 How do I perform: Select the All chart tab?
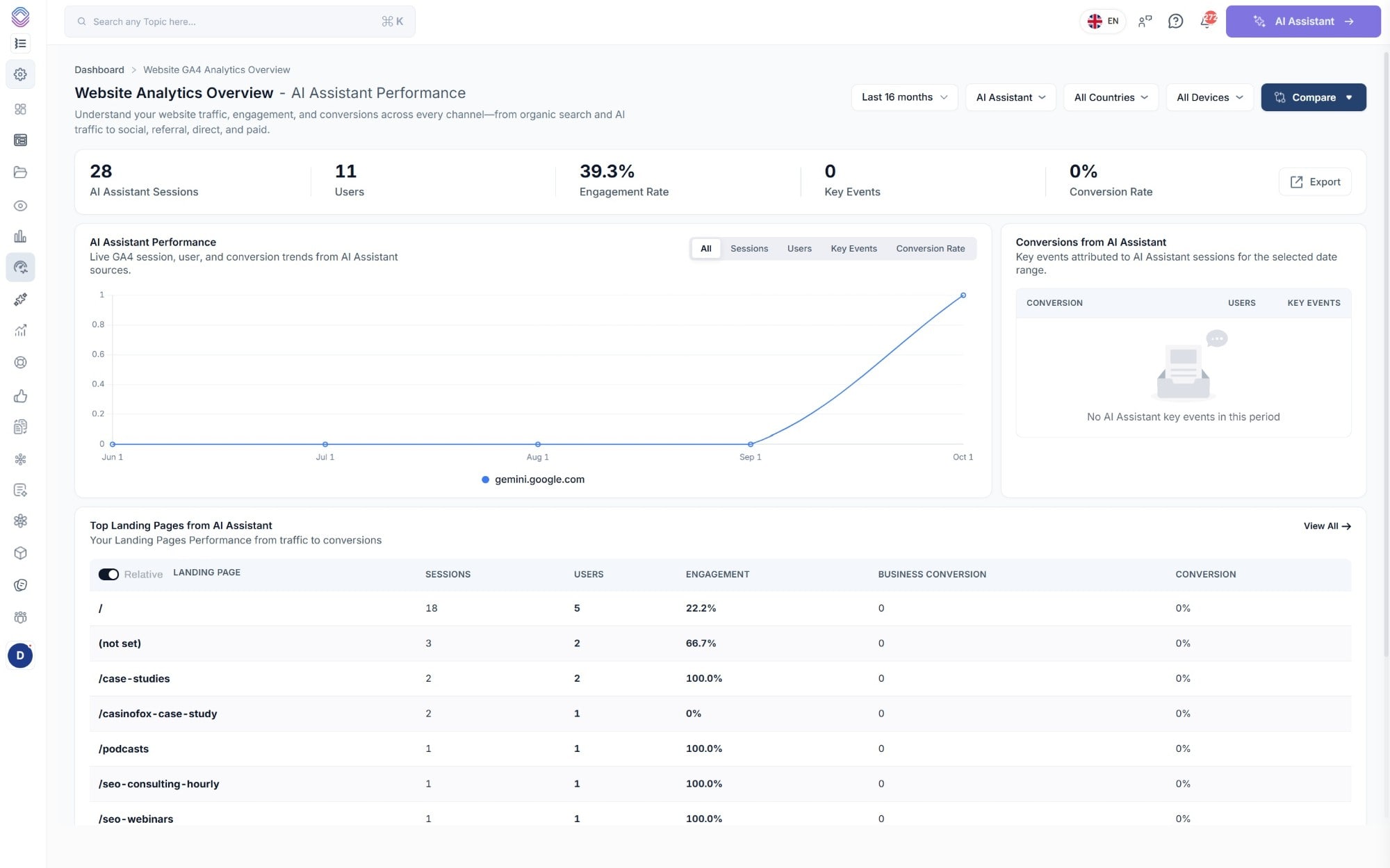705,249
